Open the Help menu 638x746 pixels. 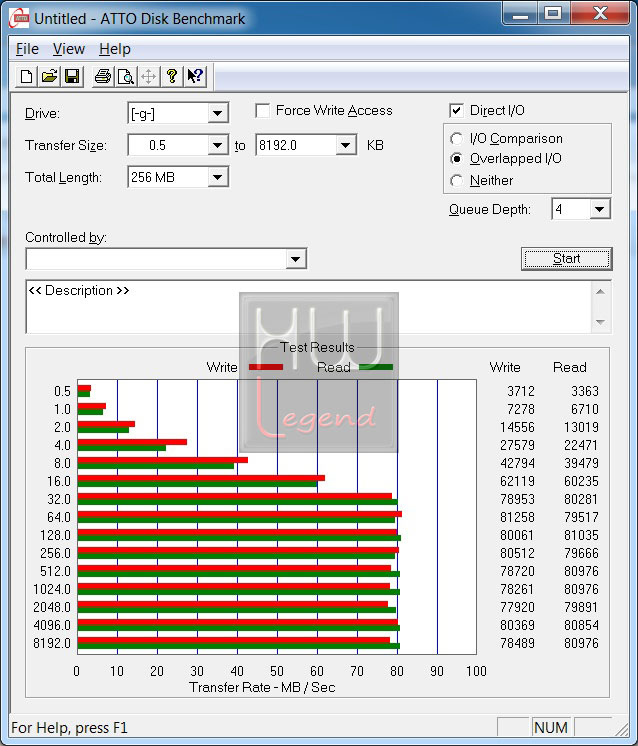click(x=115, y=49)
